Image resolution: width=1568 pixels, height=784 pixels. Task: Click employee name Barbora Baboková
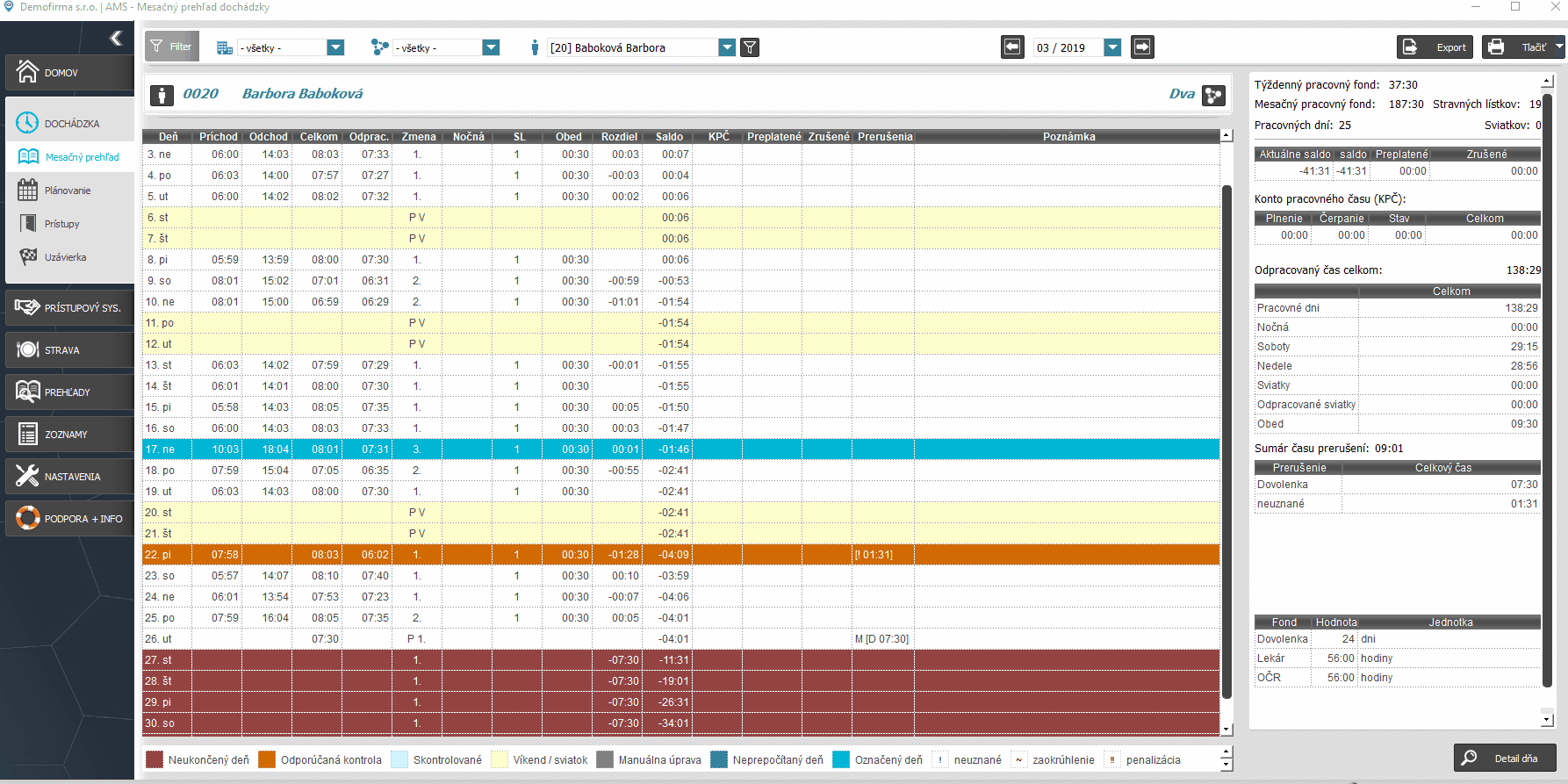click(302, 94)
